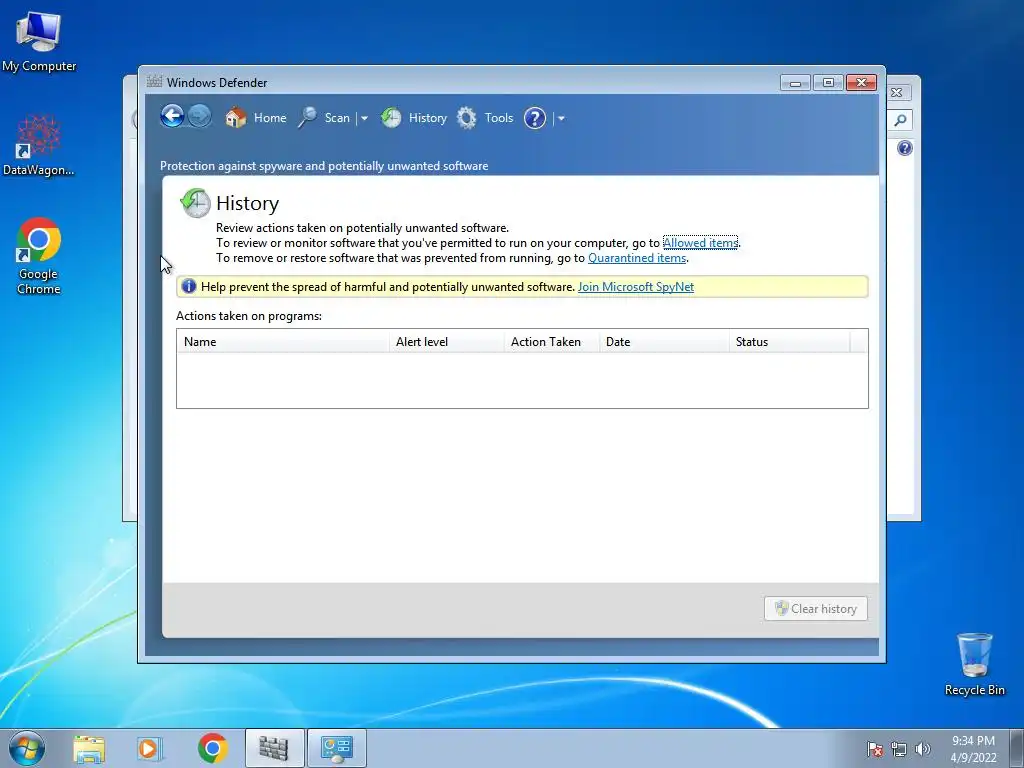Viewport: 1024px width, 768px height.
Task: Click the blue info icon in the yellow bar
Action: (x=189, y=286)
